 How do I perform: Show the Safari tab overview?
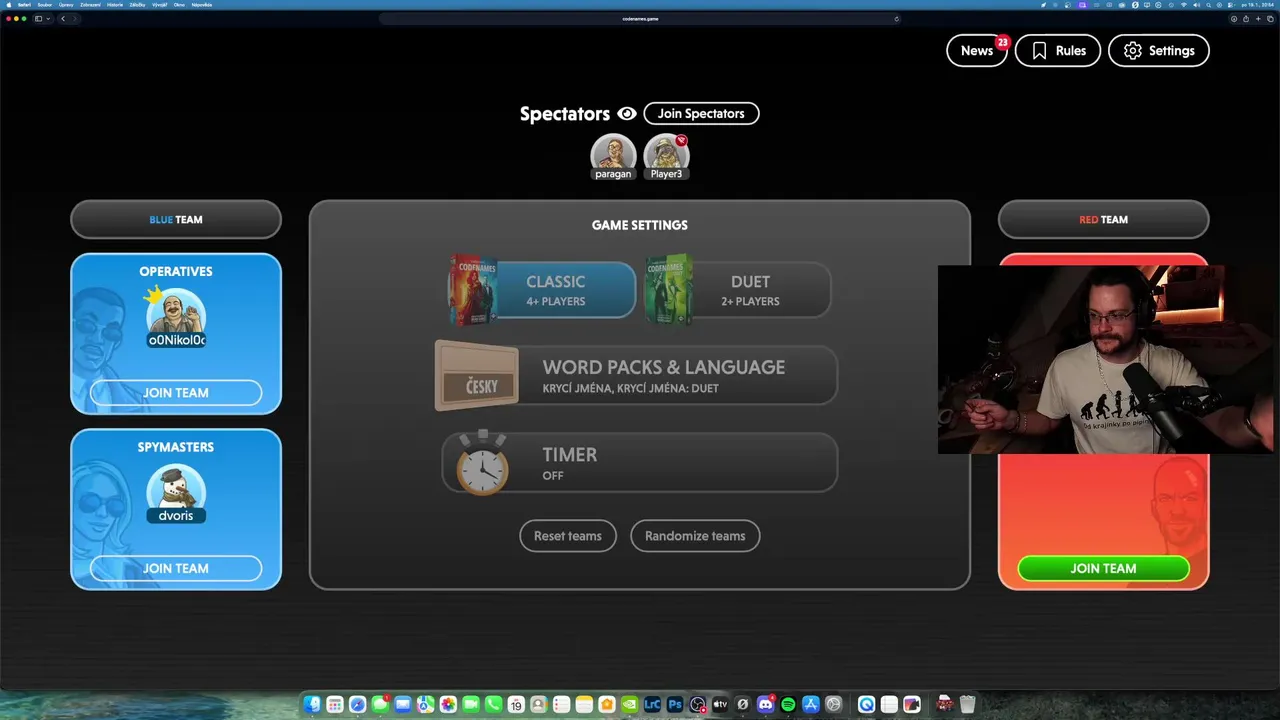(1270, 18)
